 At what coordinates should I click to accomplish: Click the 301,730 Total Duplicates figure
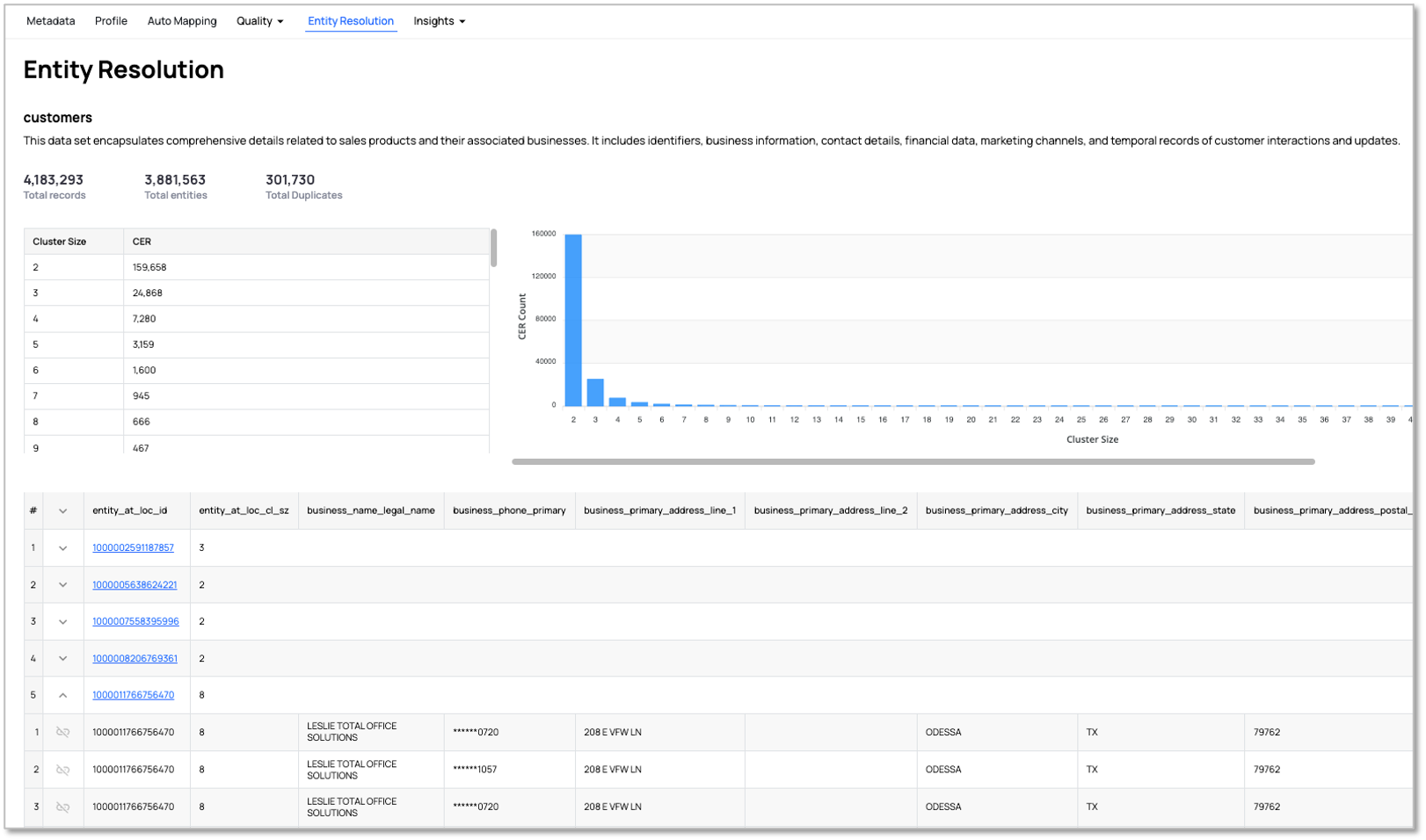[290, 179]
